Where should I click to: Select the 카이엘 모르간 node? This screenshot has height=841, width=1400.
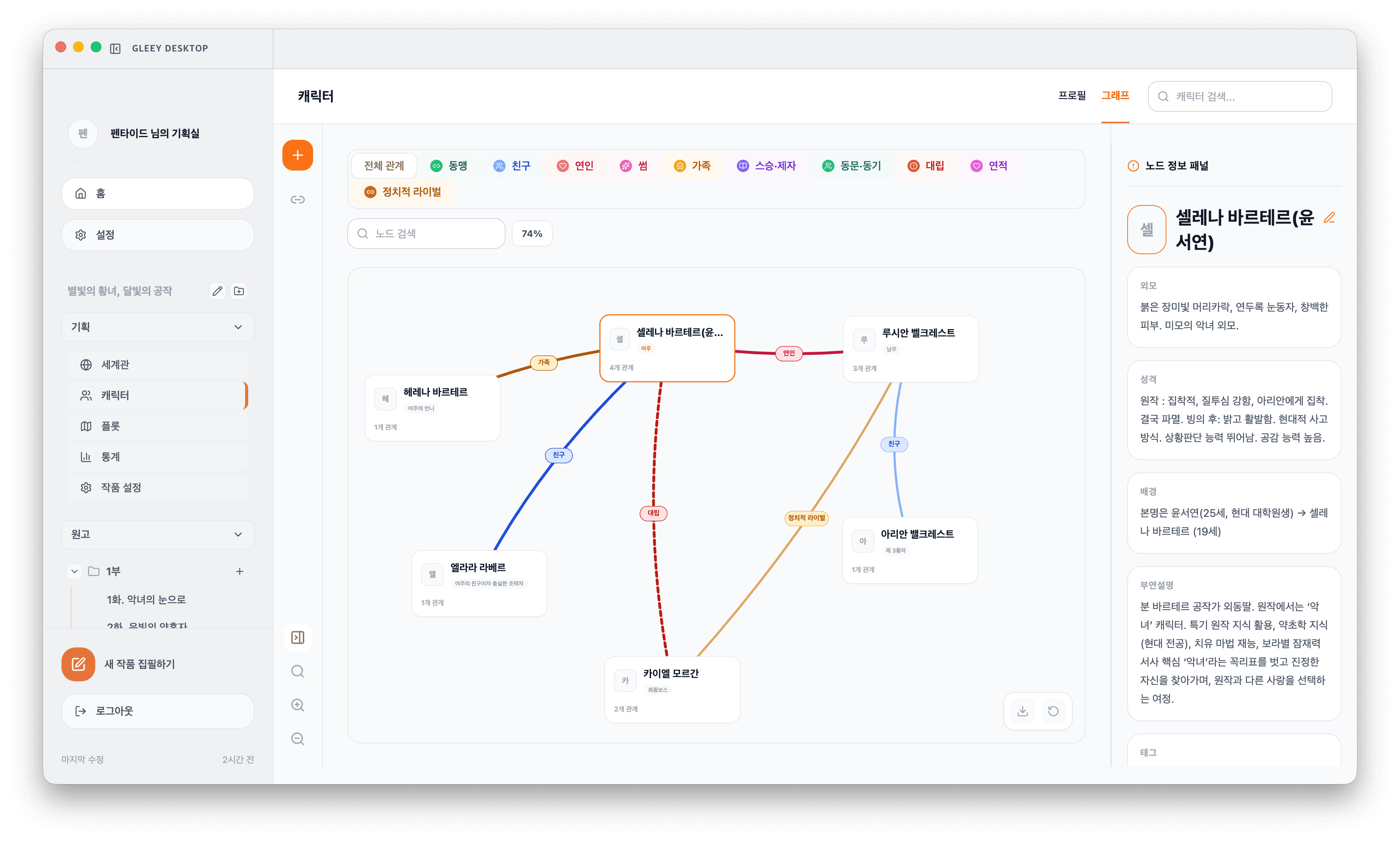672,690
